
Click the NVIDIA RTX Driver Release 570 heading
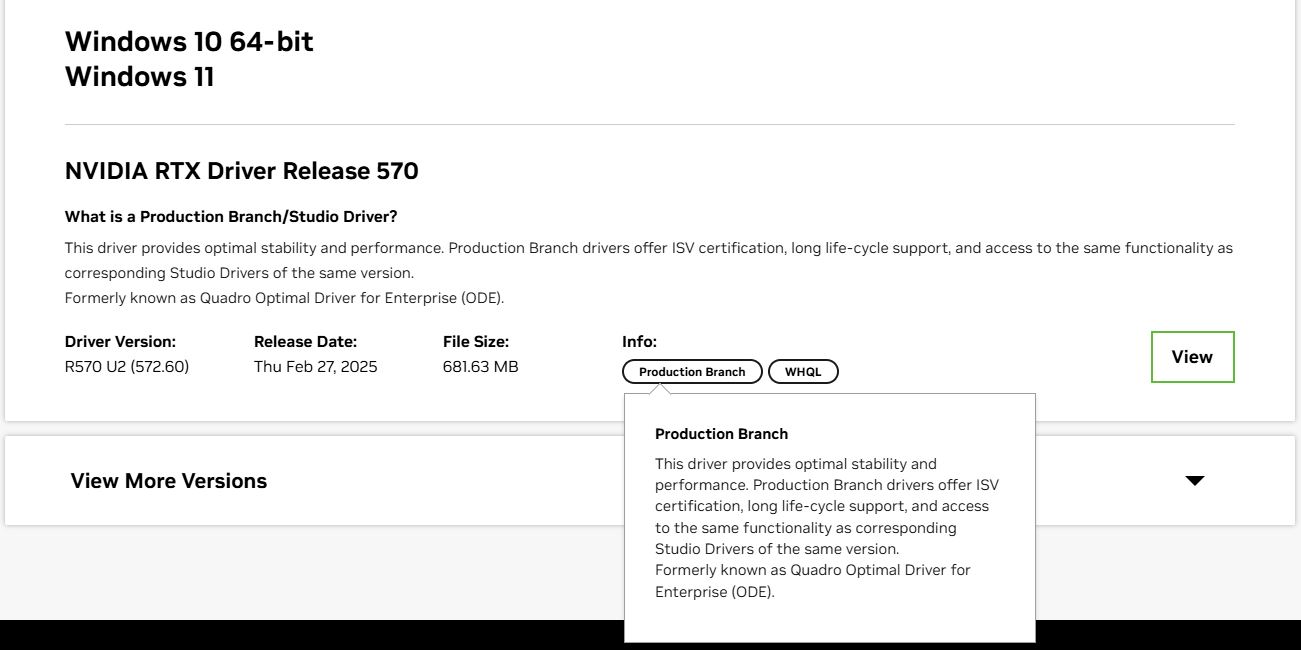click(241, 171)
